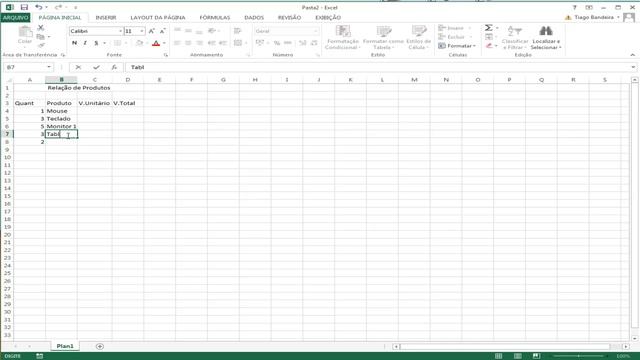Click Inserir cells button

coord(451,28)
